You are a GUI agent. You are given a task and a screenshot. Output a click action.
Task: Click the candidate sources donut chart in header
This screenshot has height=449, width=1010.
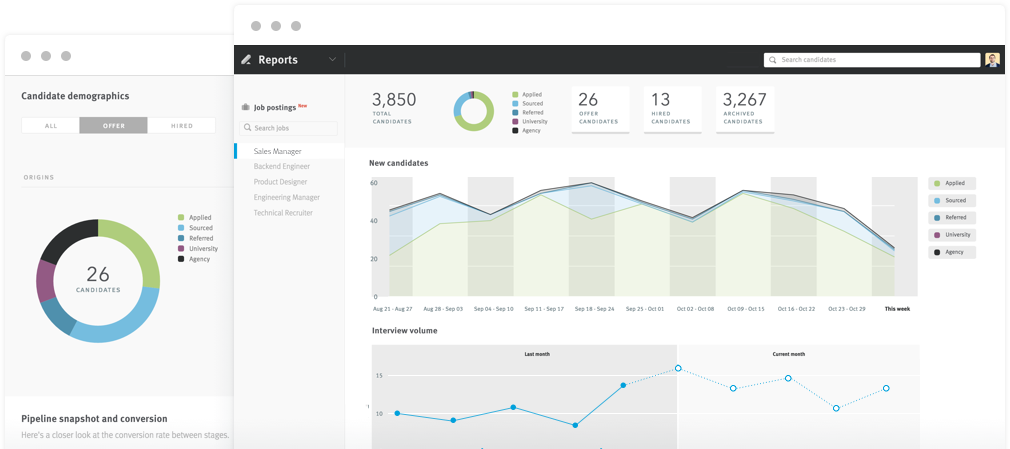pos(473,111)
